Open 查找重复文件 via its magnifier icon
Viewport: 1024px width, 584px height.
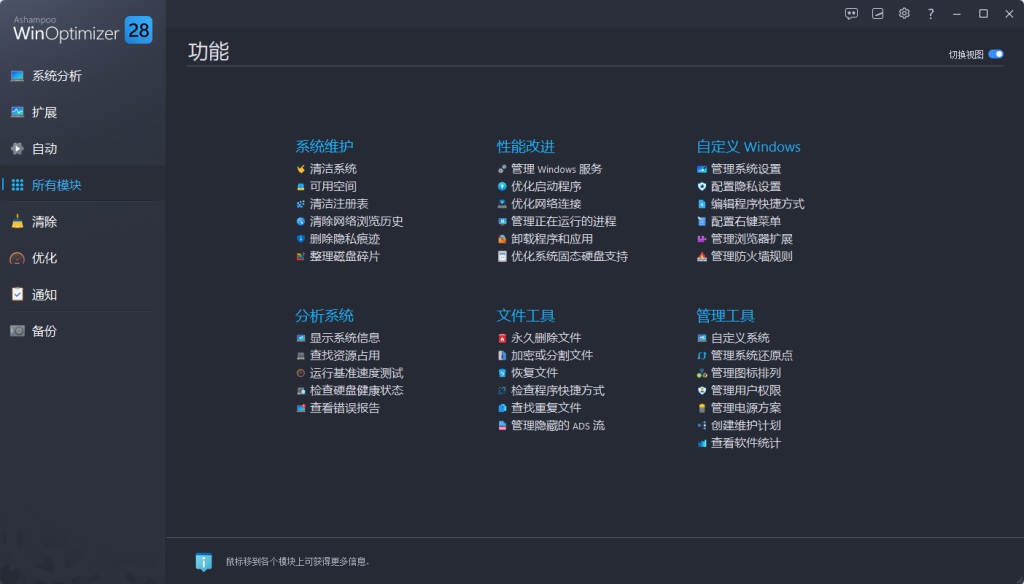click(x=502, y=407)
